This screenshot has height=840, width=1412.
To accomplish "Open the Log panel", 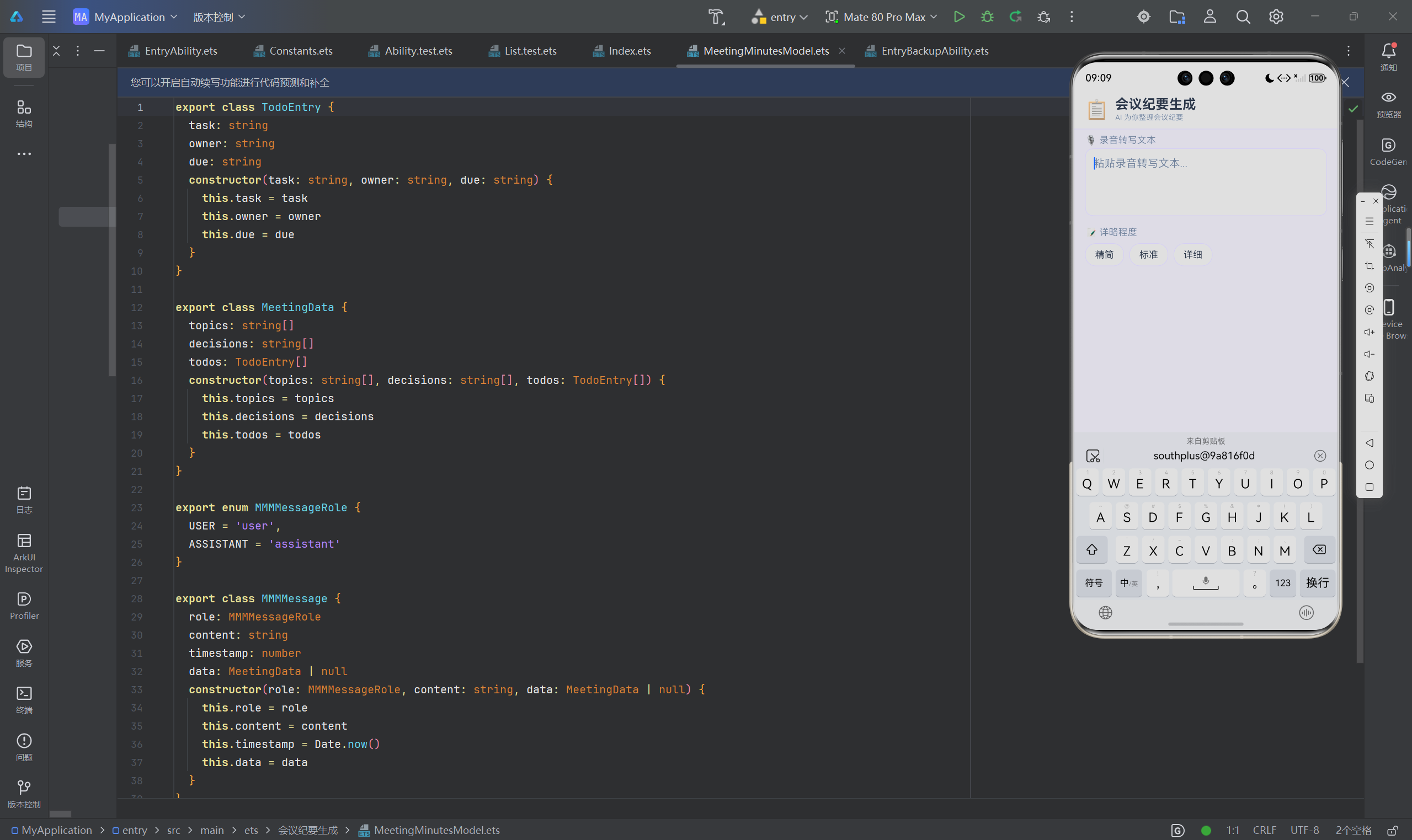I will point(24,500).
